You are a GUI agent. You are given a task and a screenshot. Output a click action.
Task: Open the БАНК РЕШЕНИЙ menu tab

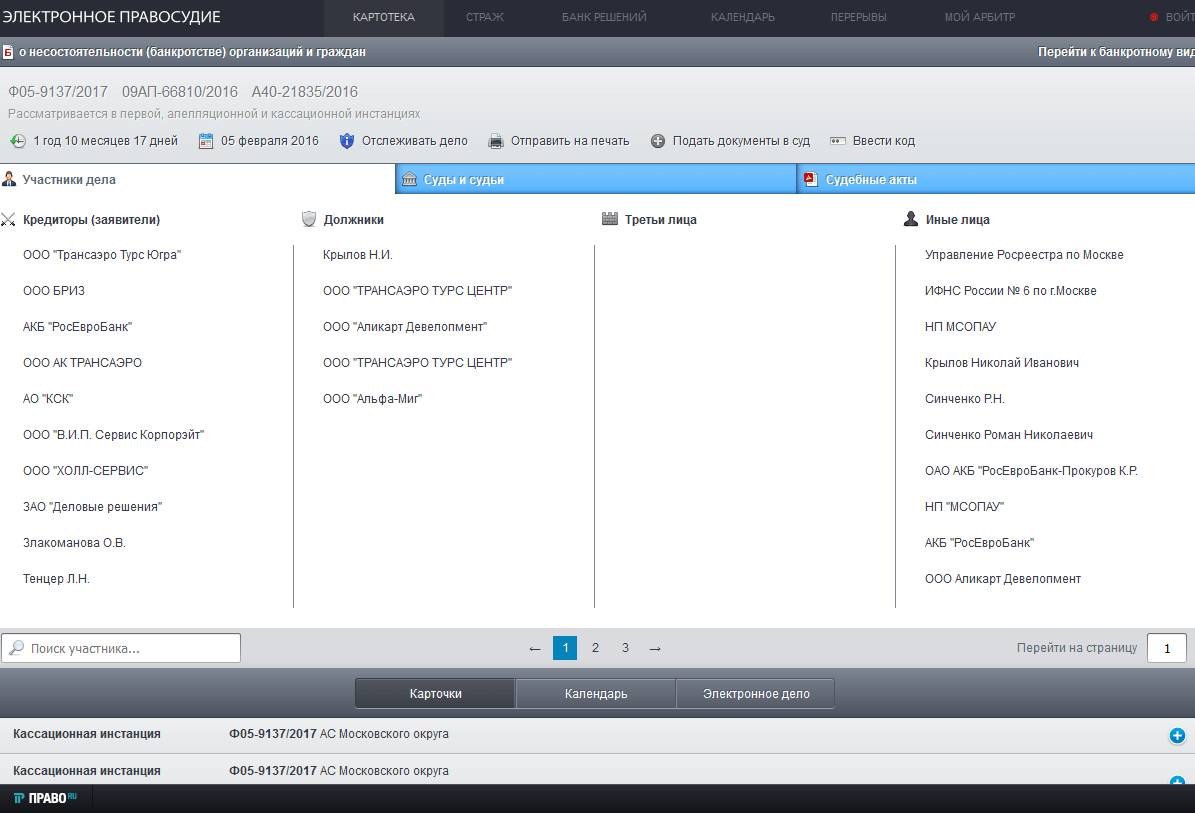[x=604, y=17]
